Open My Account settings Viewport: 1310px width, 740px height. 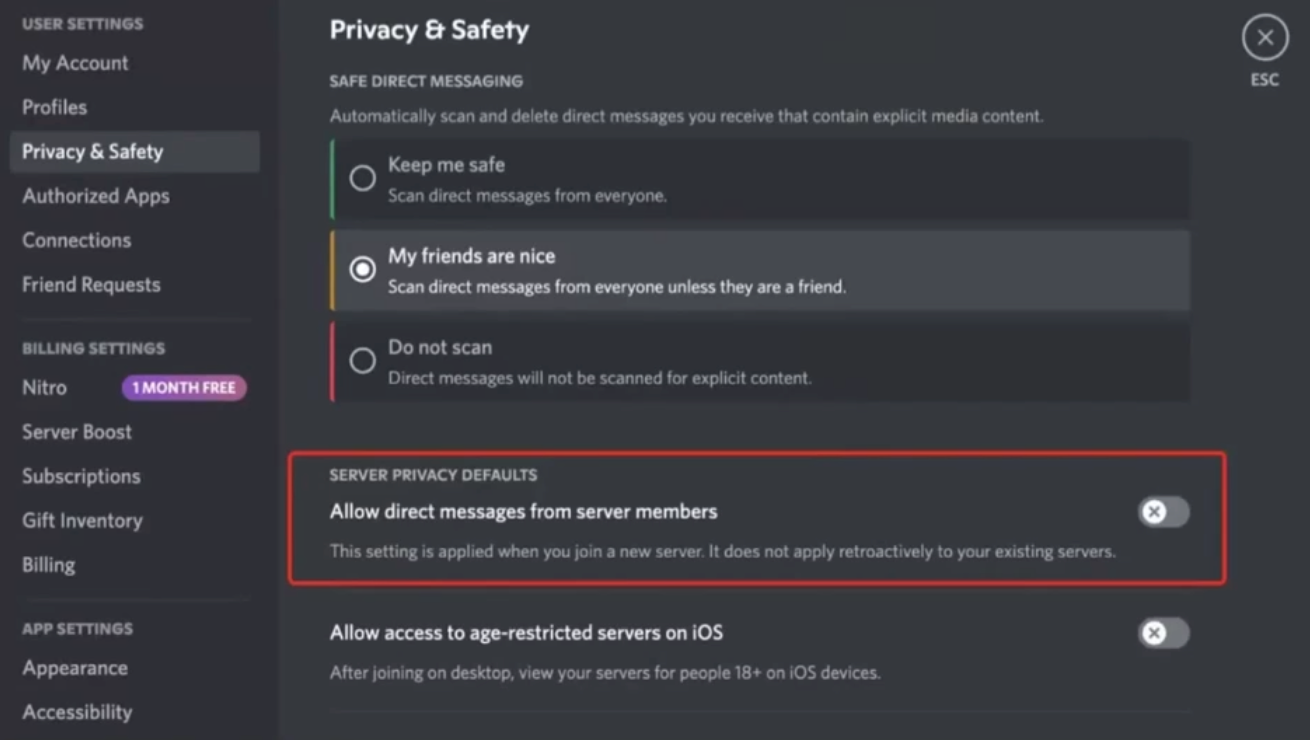tap(75, 63)
